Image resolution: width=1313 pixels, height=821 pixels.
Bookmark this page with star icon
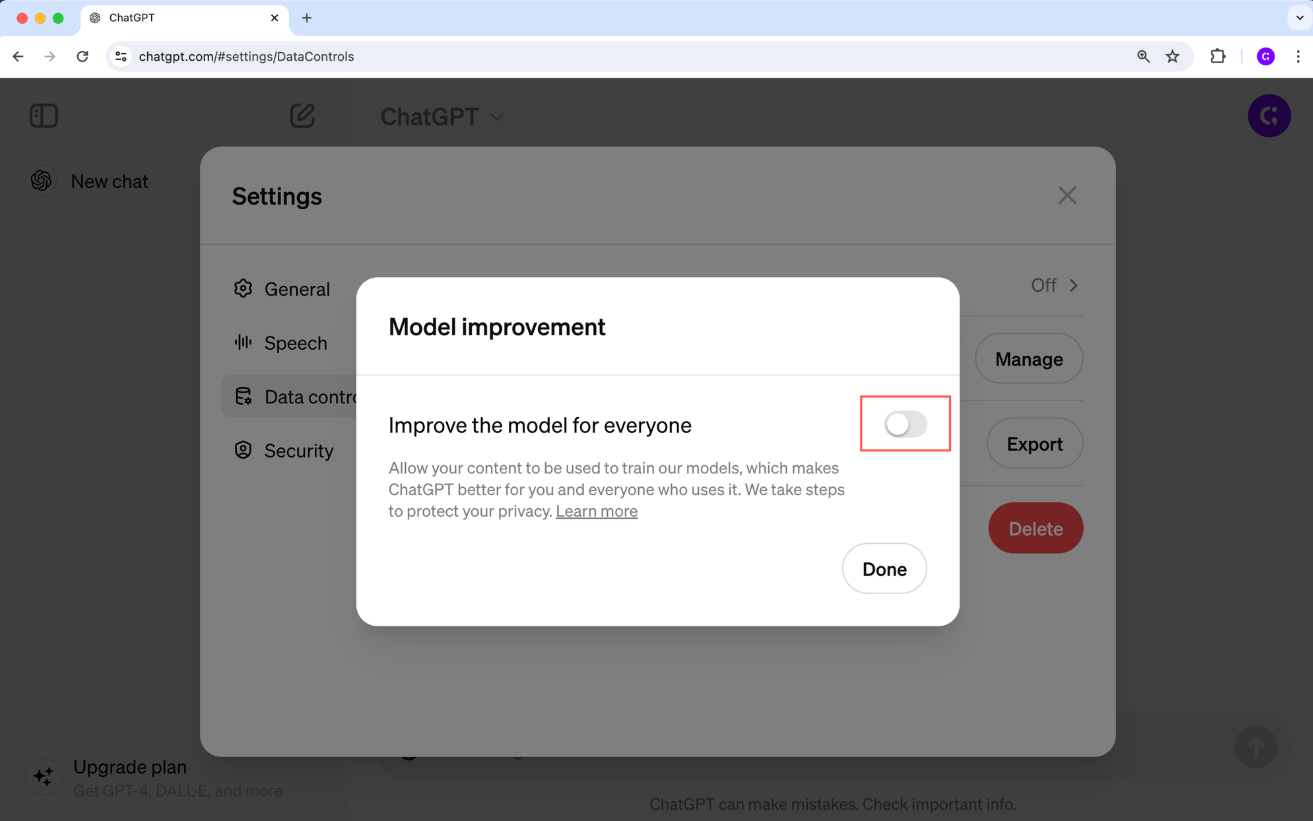(x=1172, y=57)
